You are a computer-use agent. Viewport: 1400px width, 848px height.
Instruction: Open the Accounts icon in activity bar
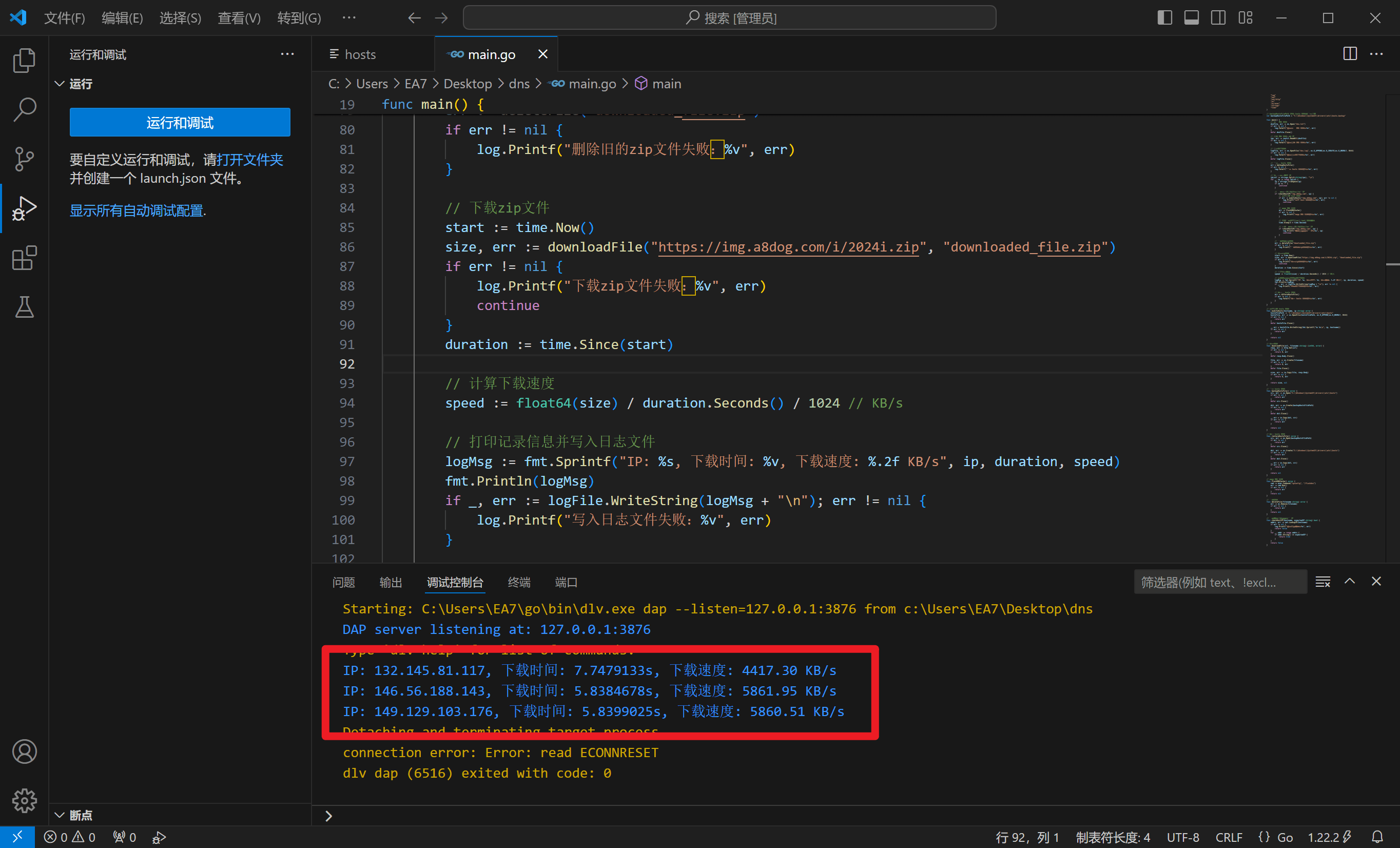tap(24, 751)
